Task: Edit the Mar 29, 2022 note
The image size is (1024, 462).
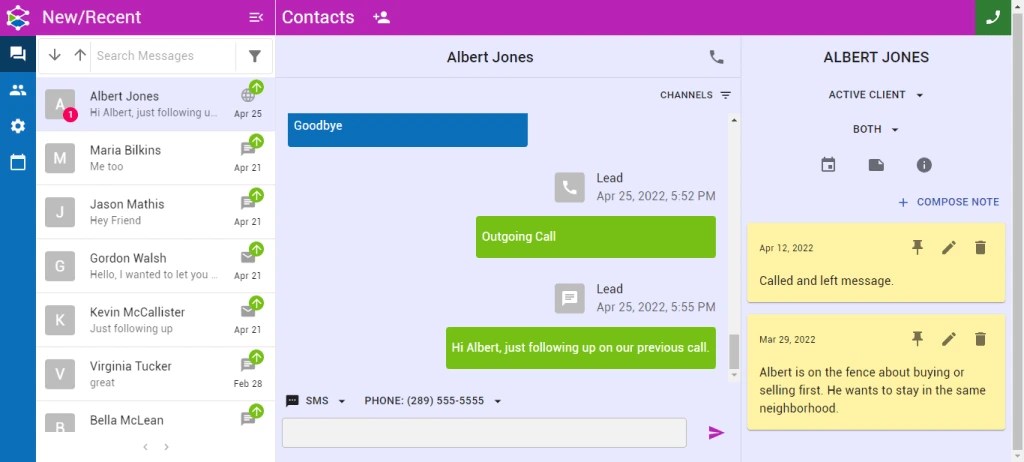Action: tap(949, 339)
